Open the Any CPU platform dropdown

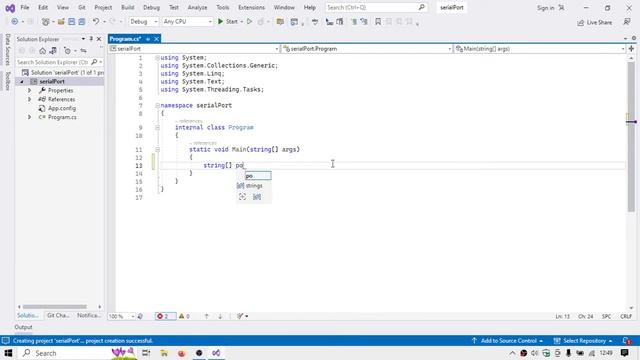[x=187, y=22]
